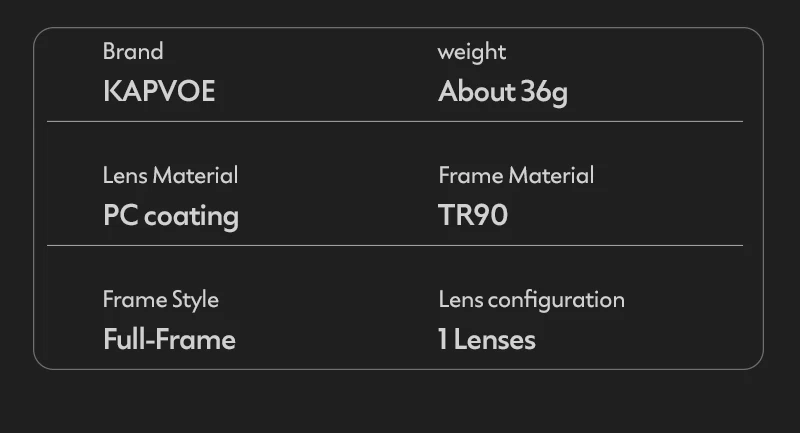Click the weight label
Screen dimensions: 800x433
(x=472, y=51)
